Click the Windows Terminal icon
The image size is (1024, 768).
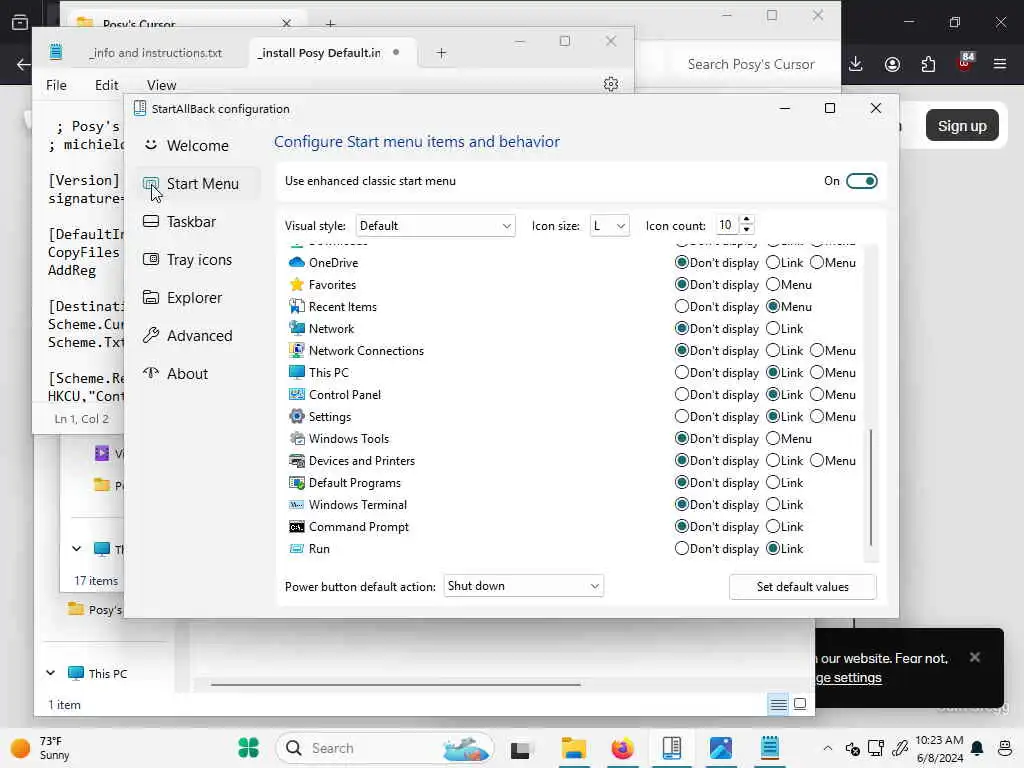click(x=296, y=505)
